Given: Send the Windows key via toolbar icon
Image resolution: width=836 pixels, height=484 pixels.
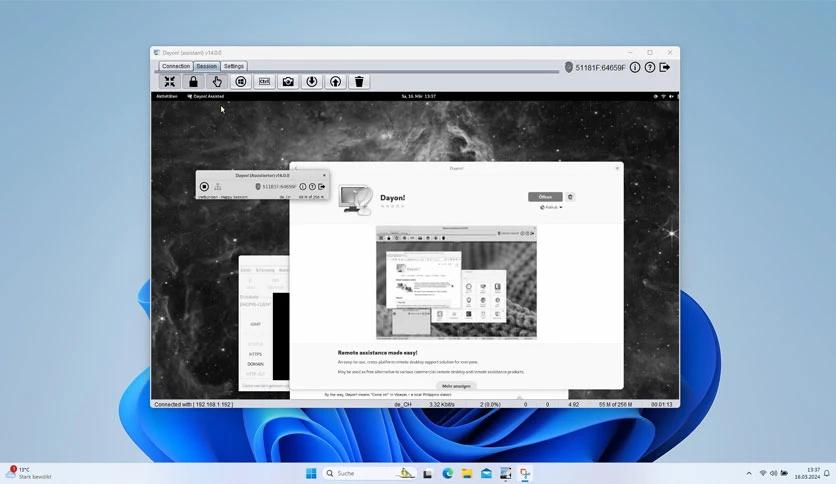Looking at the screenshot, I should coord(240,82).
